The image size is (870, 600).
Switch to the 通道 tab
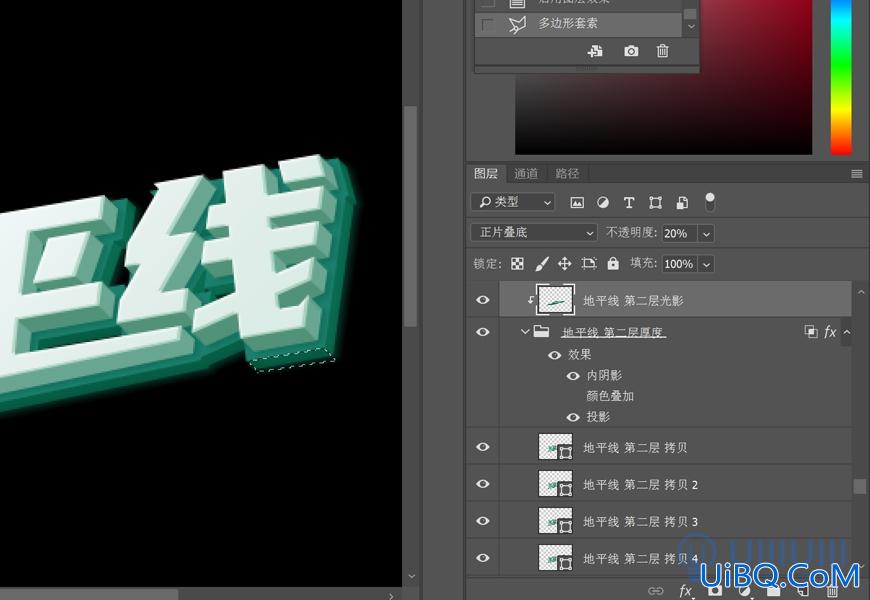[525, 174]
